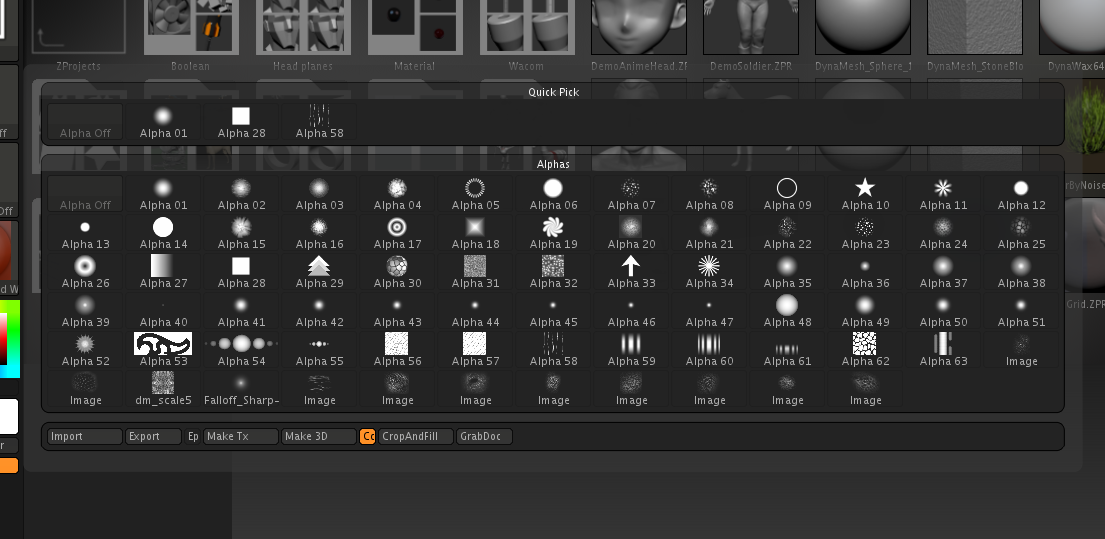Pick Alpha 60 wide bars alpha
The width and height of the screenshot is (1105, 539).
click(x=709, y=349)
